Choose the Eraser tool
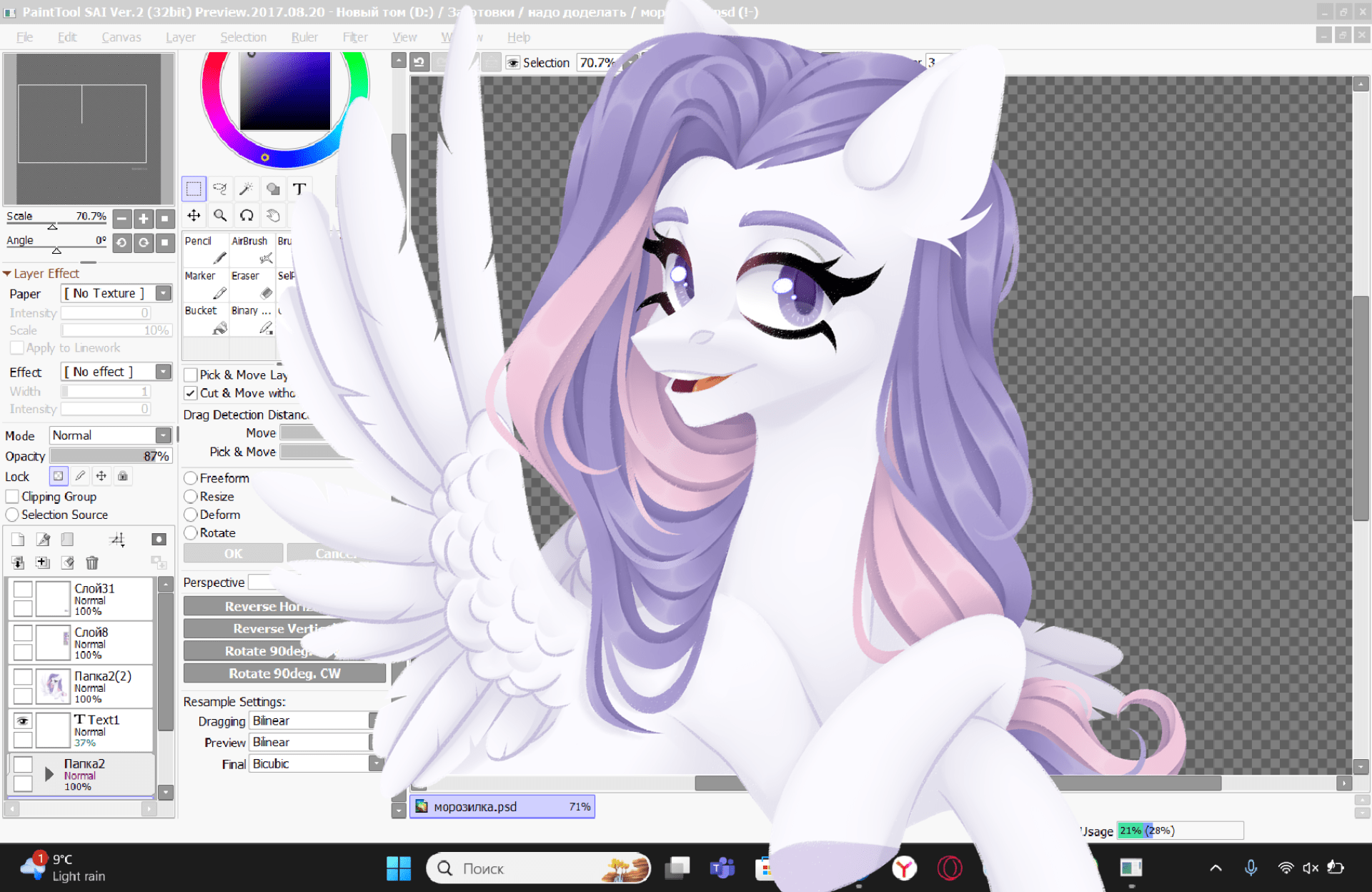The width and height of the screenshot is (1372, 892). tap(252, 284)
